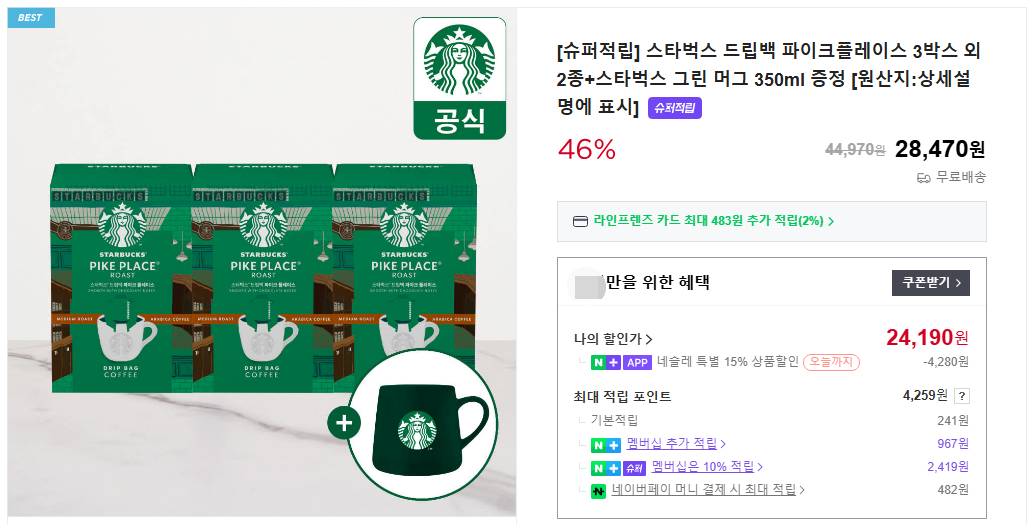Viewport: 1036px width, 525px height.
Task: Open 라인프렌즈 카드 추가 적립 banner
Action: pos(772,221)
